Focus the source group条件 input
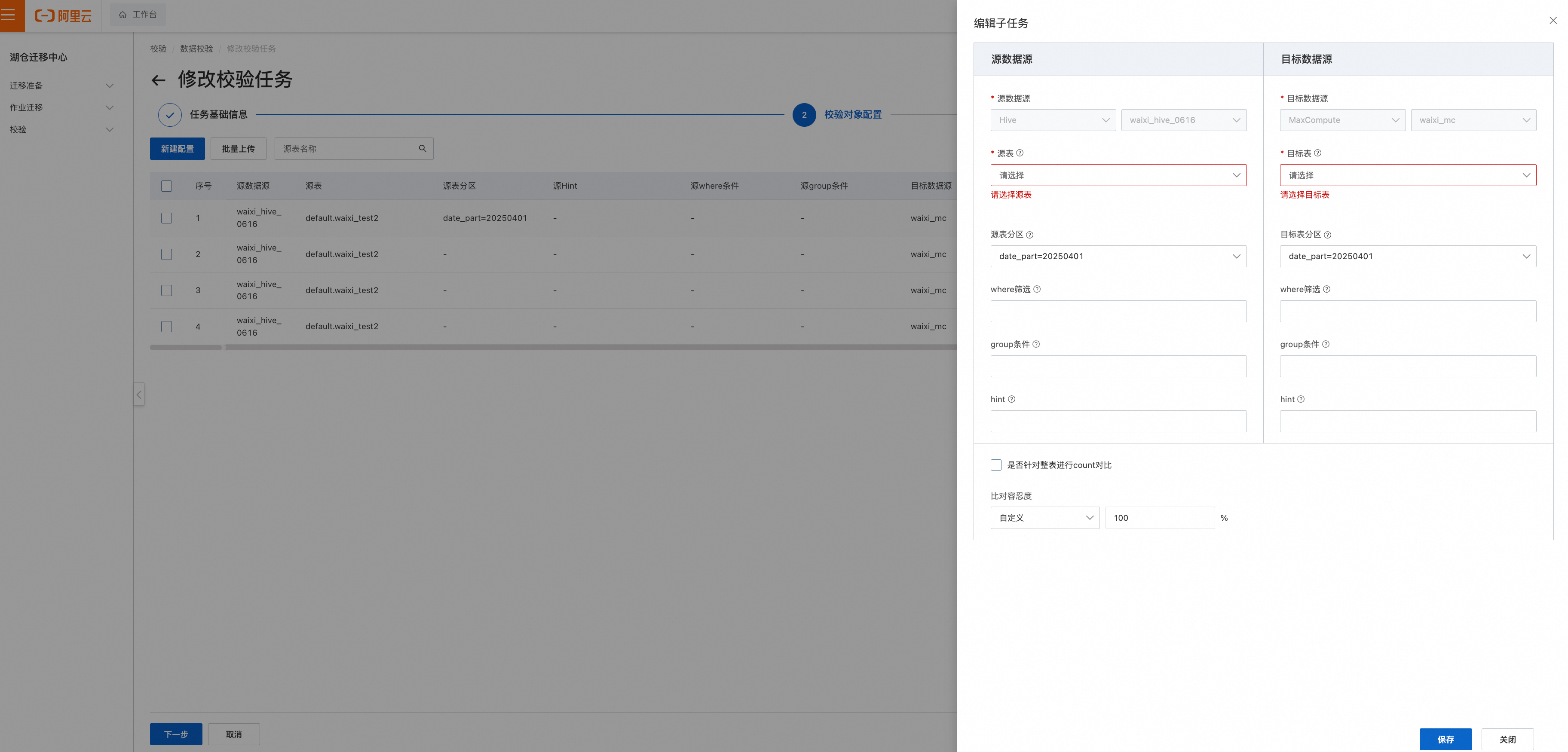1568x752 pixels. tap(1118, 366)
